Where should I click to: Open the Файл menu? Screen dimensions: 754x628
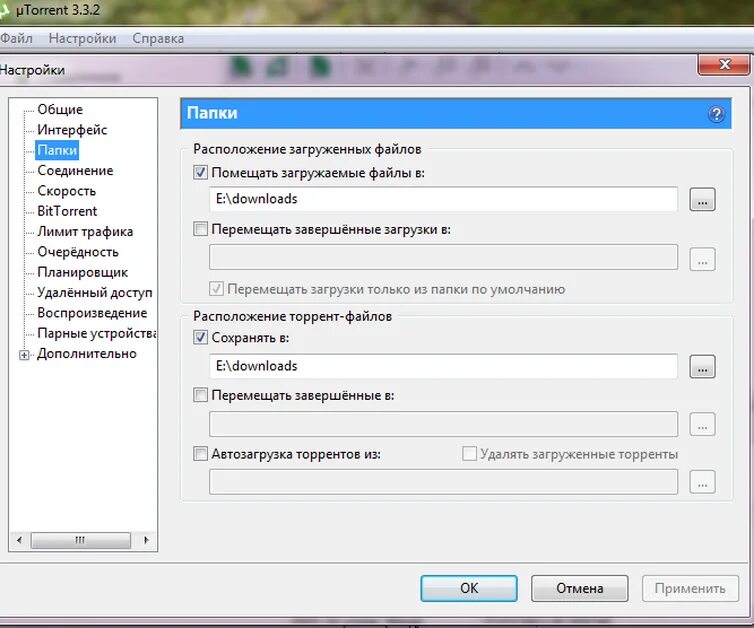click(x=16, y=38)
